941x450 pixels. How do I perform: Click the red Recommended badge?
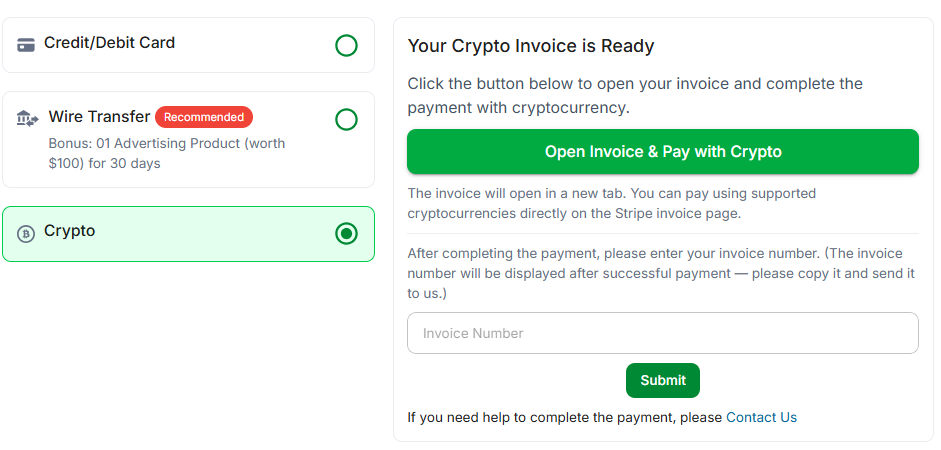pyautogui.click(x=204, y=117)
